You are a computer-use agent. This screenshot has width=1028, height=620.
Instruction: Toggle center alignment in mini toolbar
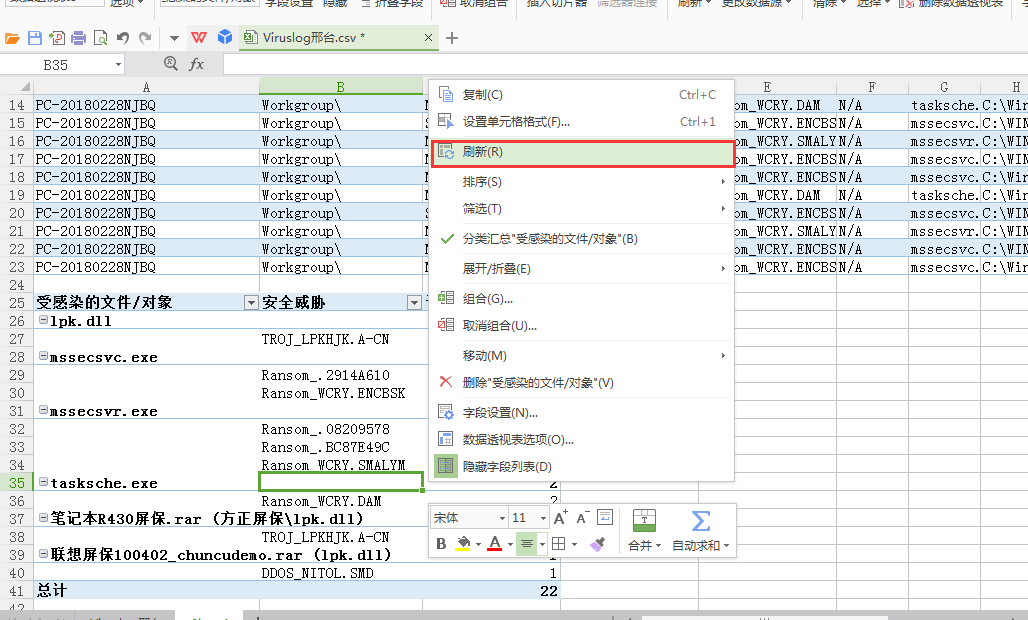pos(526,544)
